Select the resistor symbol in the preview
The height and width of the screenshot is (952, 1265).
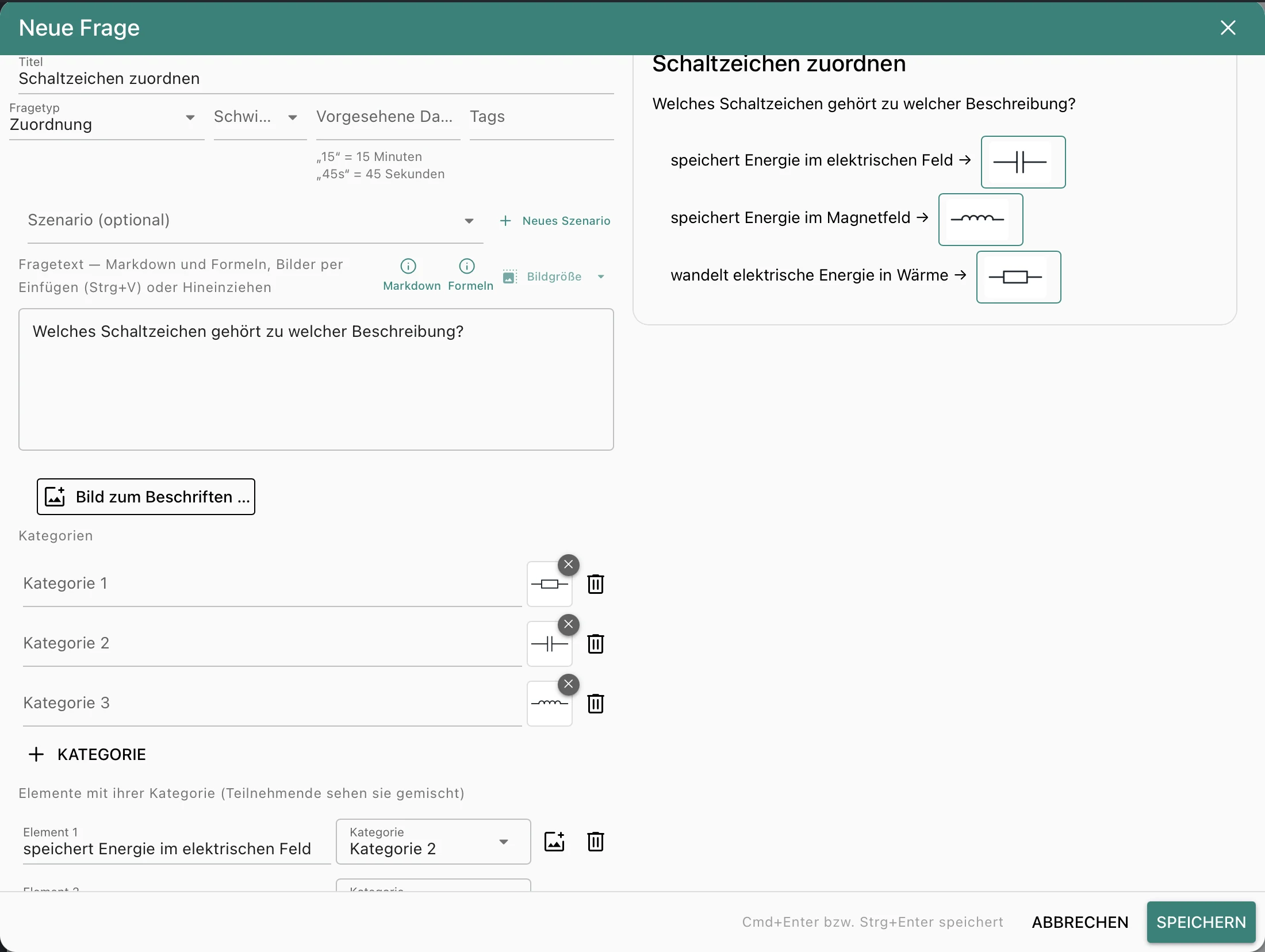pyautogui.click(x=1018, y=277)
